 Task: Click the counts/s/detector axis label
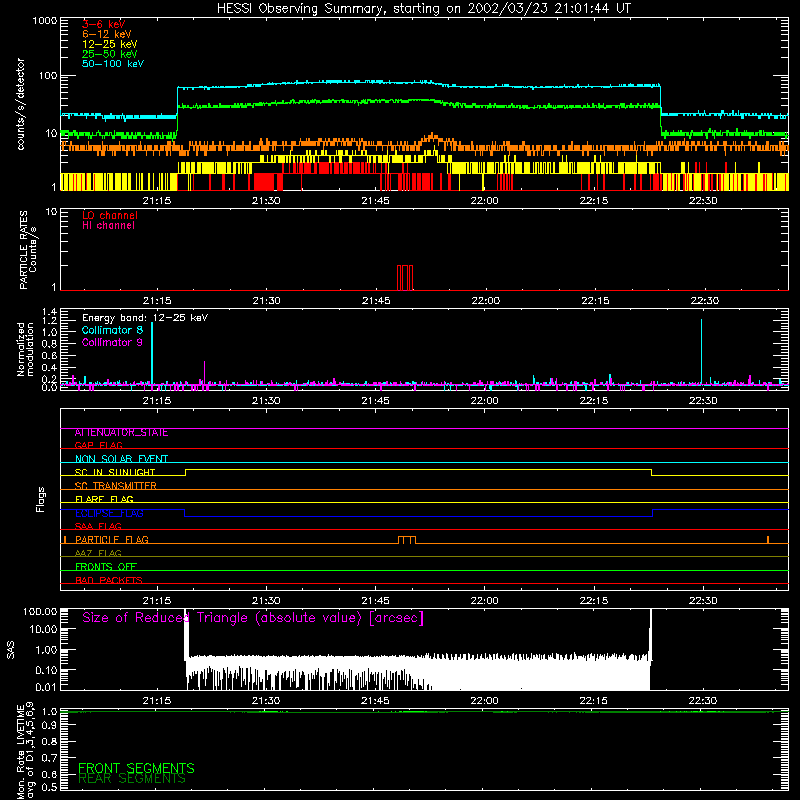[20, 104]
